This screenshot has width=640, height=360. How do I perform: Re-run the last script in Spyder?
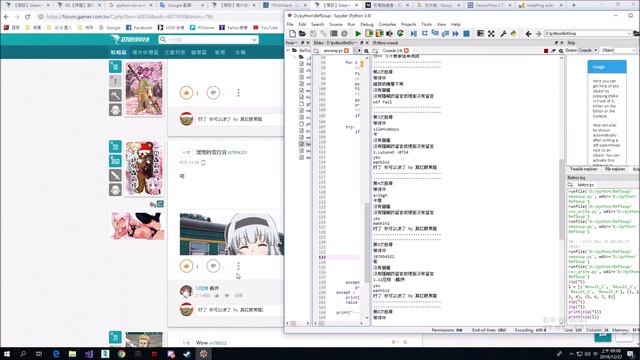pyautogui.click(x=400, y=34)
